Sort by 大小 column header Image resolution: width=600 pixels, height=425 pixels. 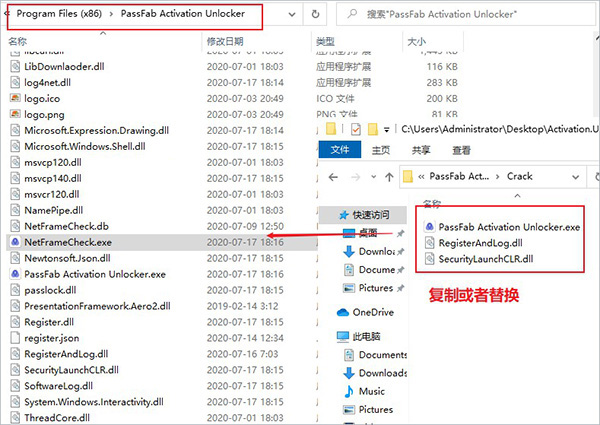coord(416,41)
